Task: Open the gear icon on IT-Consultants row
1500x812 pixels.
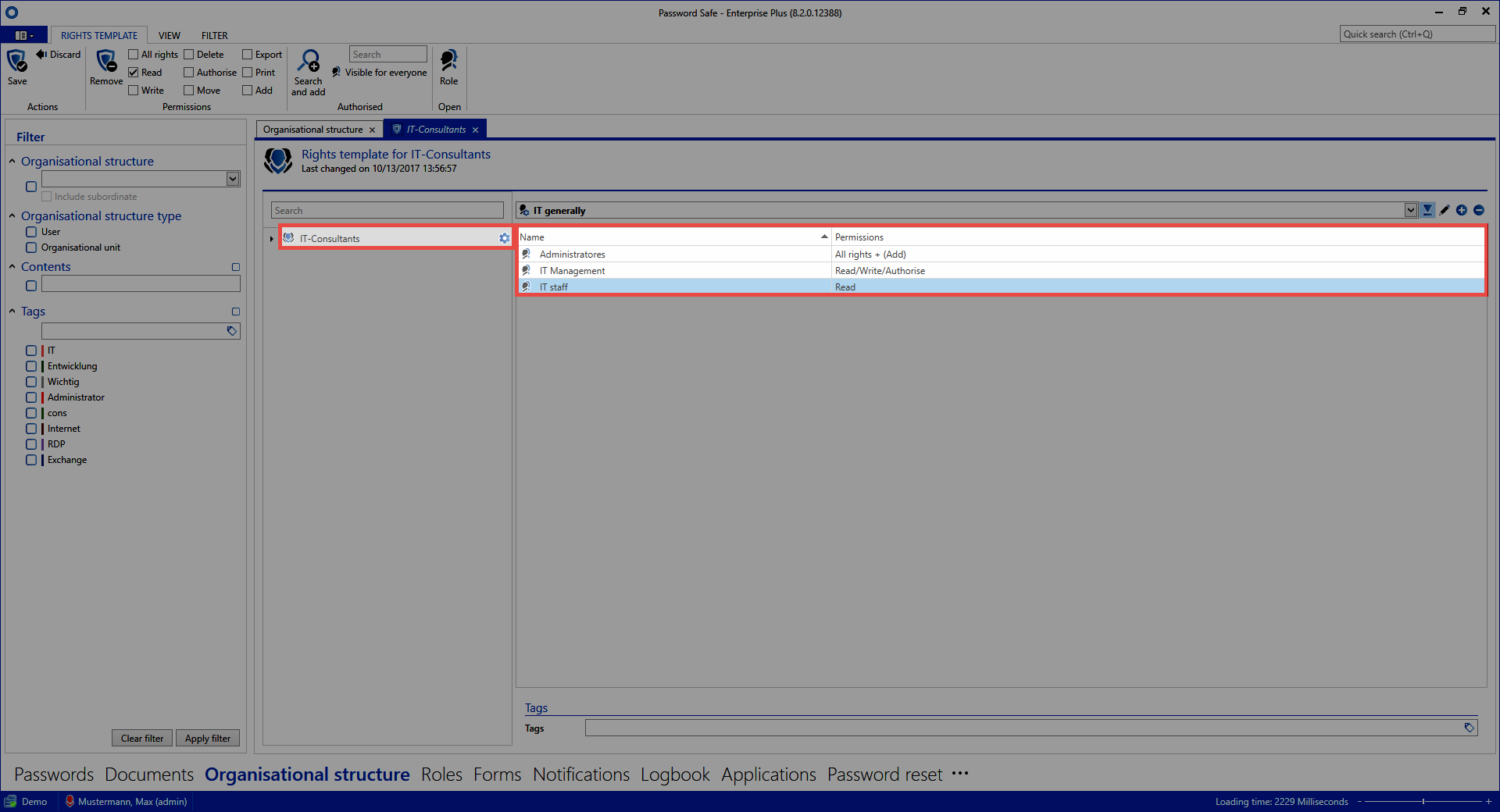Action: coord(504,238)
